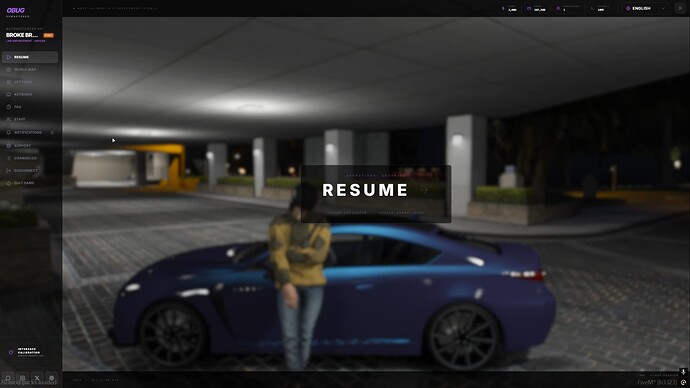Open World Map from the sidebar
690x388 pixels.
pos(29,70)
